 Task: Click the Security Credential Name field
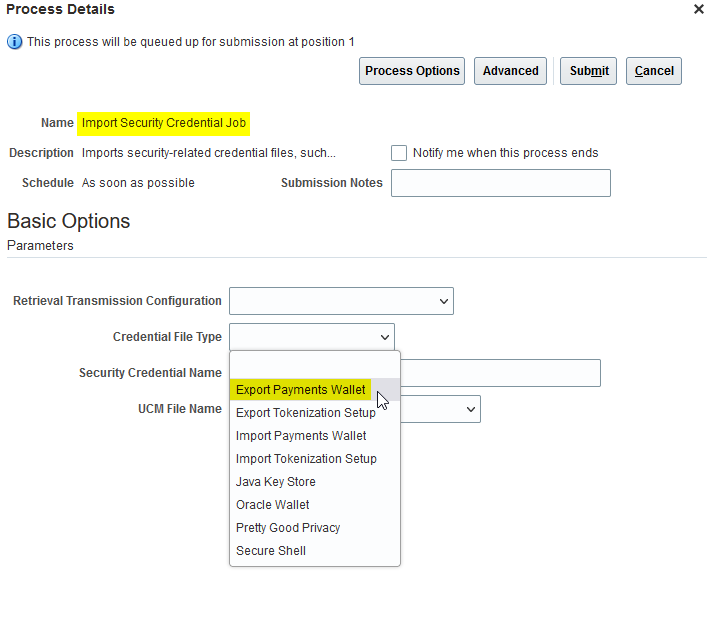coord(501,373)
